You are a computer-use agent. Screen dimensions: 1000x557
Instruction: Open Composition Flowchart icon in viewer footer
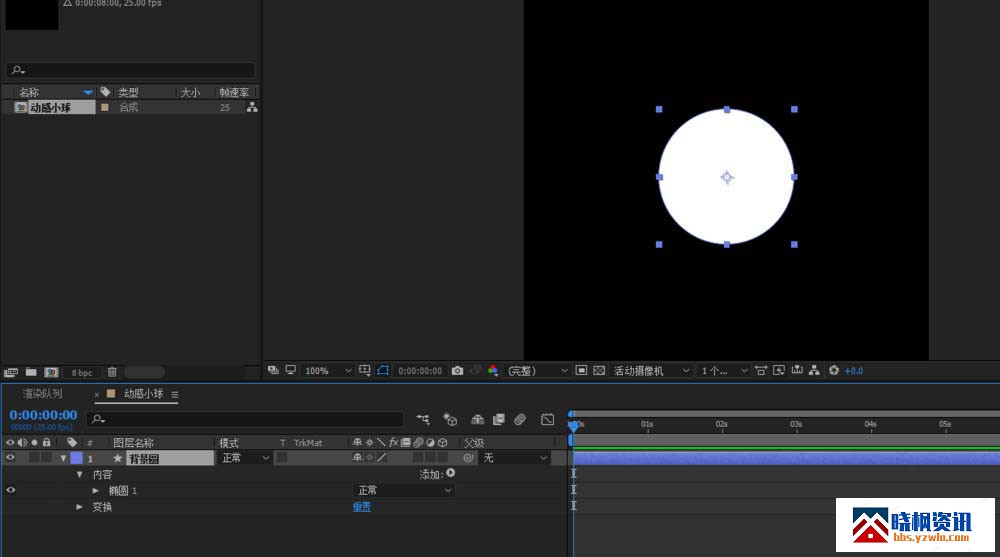(x=814, y=370)
